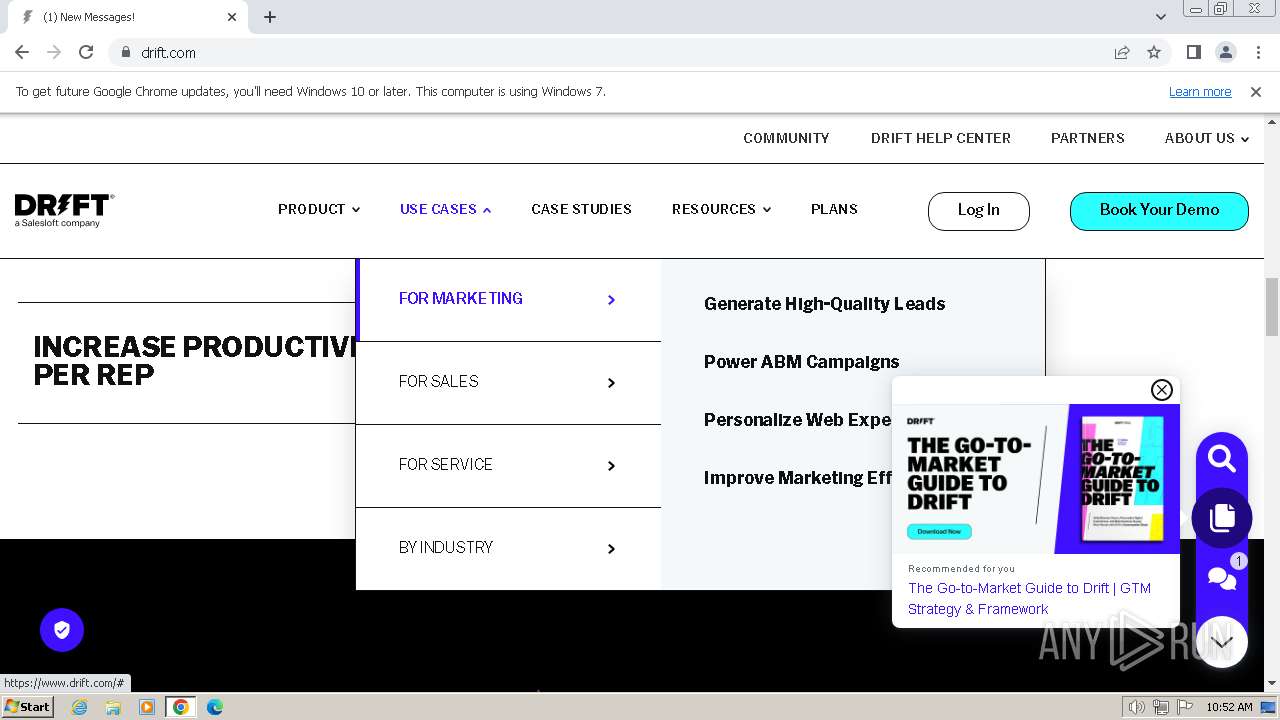
Task: Click the Log In button
Action: [978, 211]
